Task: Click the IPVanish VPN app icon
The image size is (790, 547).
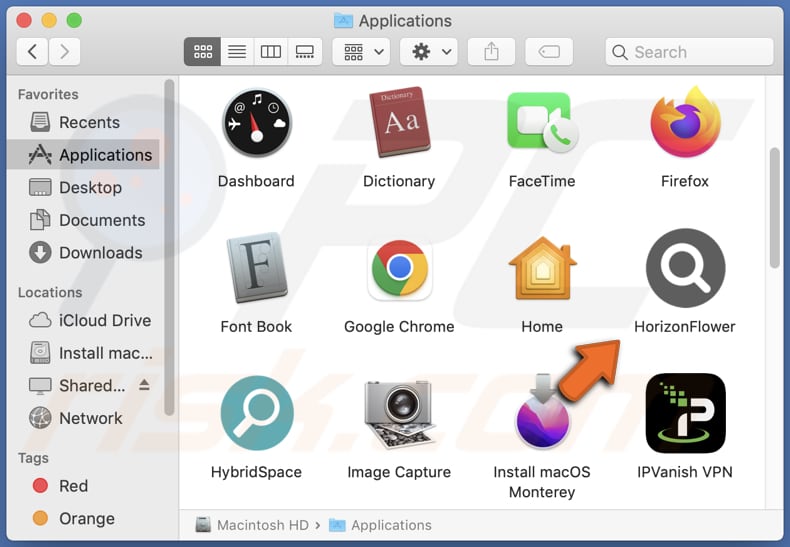Action: tap(685, 413)
